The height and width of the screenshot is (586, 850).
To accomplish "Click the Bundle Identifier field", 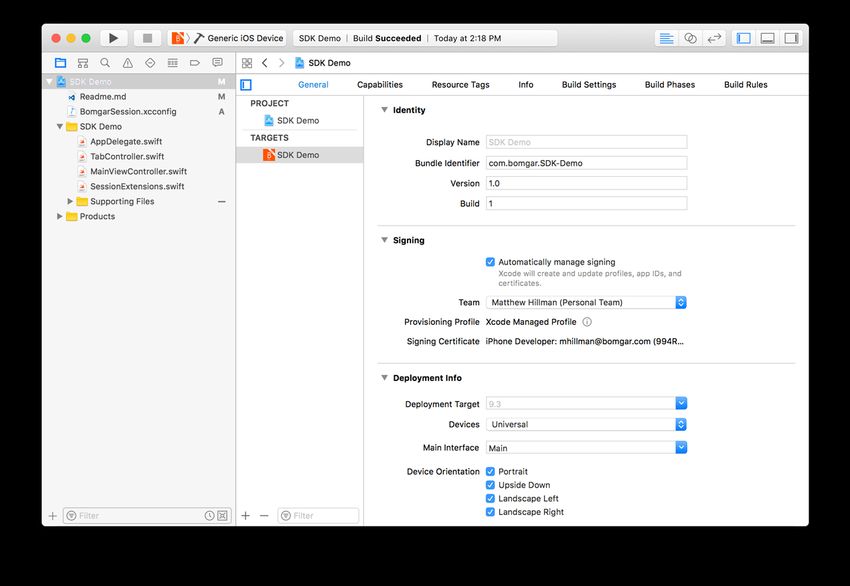I will 587,163.
